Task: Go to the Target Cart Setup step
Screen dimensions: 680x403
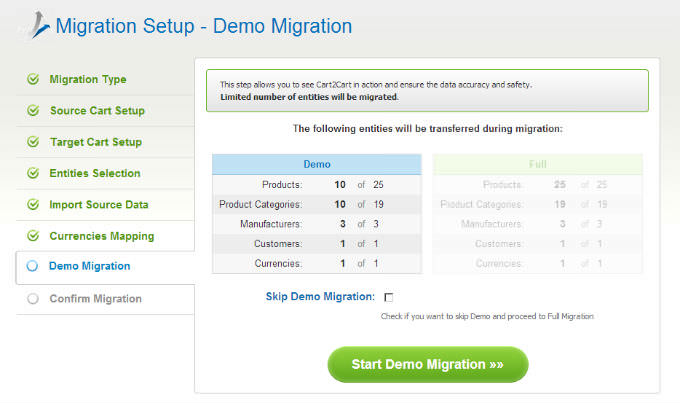Action: 96,142
